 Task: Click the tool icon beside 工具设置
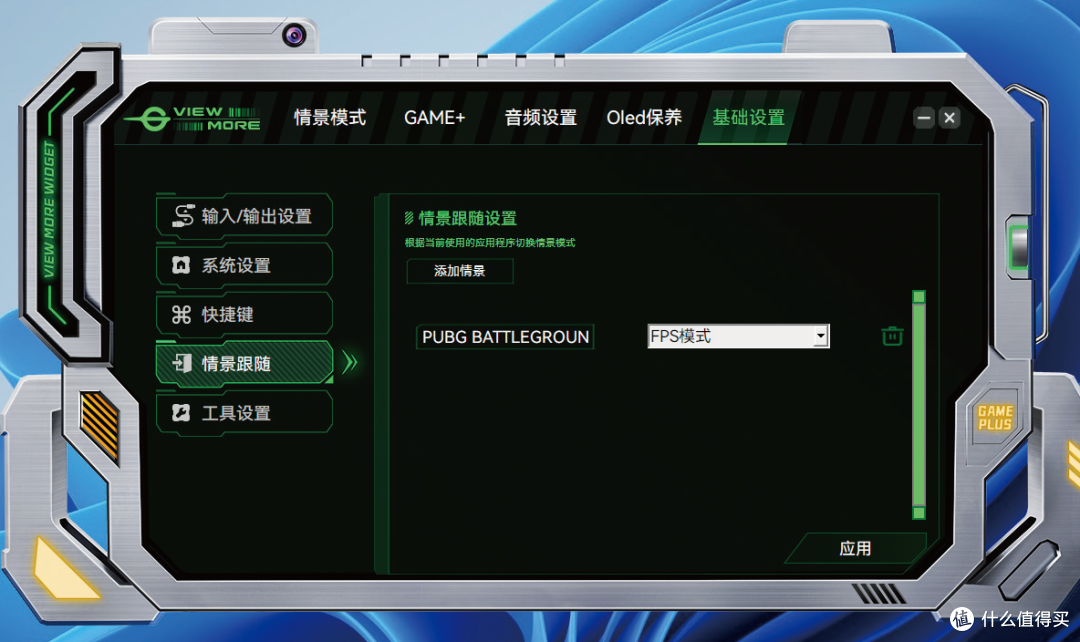pyautogui.click(x=181, y=413)
